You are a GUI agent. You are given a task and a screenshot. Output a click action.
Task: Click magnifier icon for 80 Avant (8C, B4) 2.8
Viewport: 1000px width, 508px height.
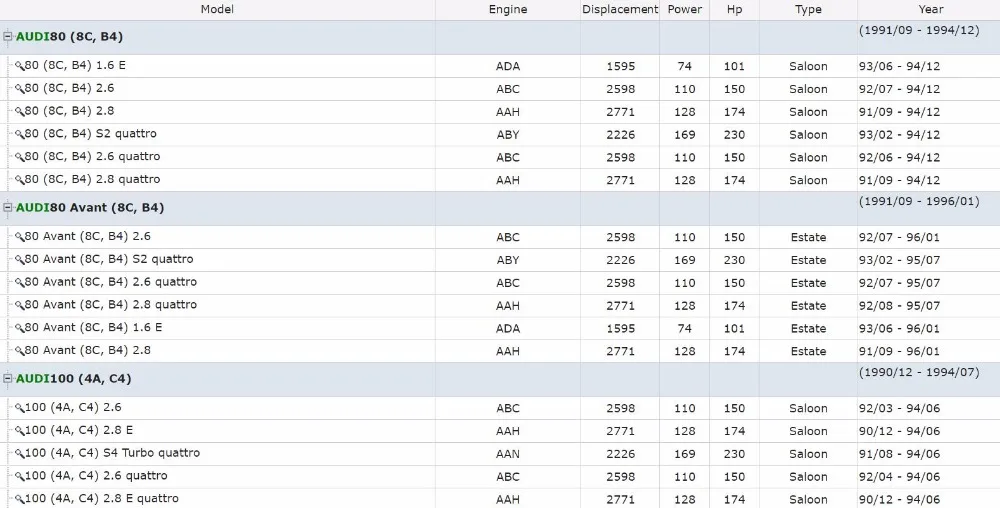click(x=19, y=351)
